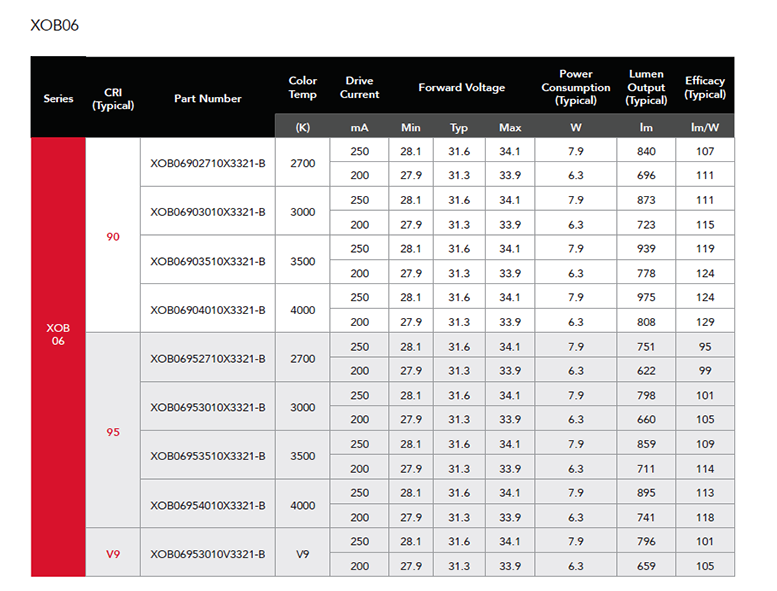This screenshot has width=777, height=591.
Task: Click the W unit subheader
Action: click(576, 127)
